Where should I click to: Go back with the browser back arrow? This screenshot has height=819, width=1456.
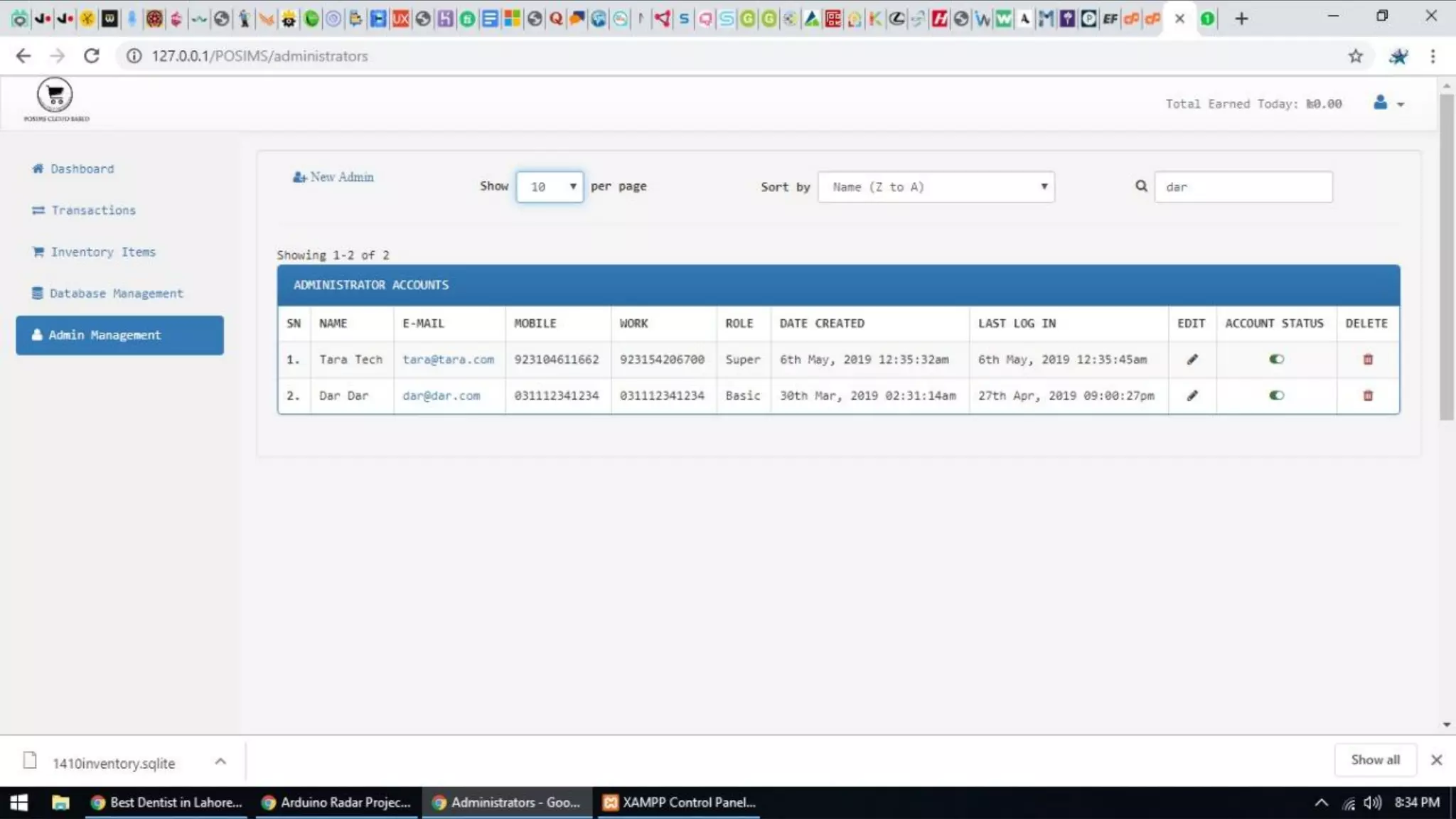click(x=23, y=55)
